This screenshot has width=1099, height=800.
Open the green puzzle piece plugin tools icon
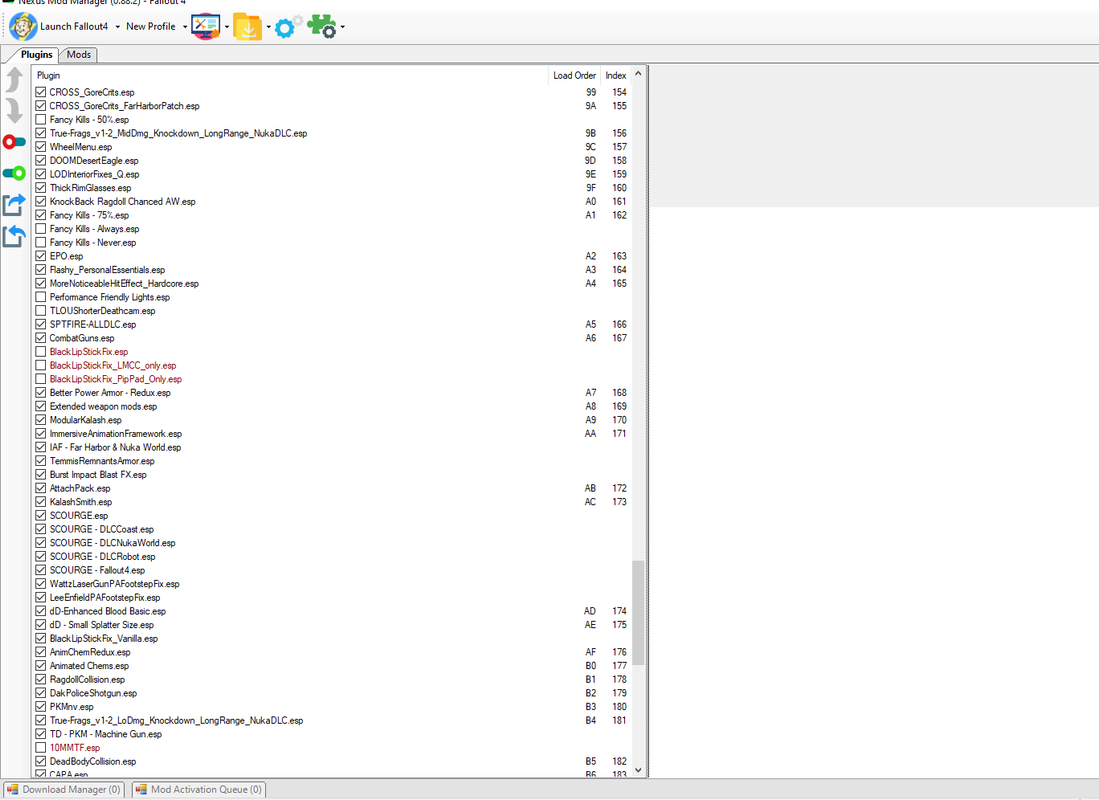click(322, 27)
